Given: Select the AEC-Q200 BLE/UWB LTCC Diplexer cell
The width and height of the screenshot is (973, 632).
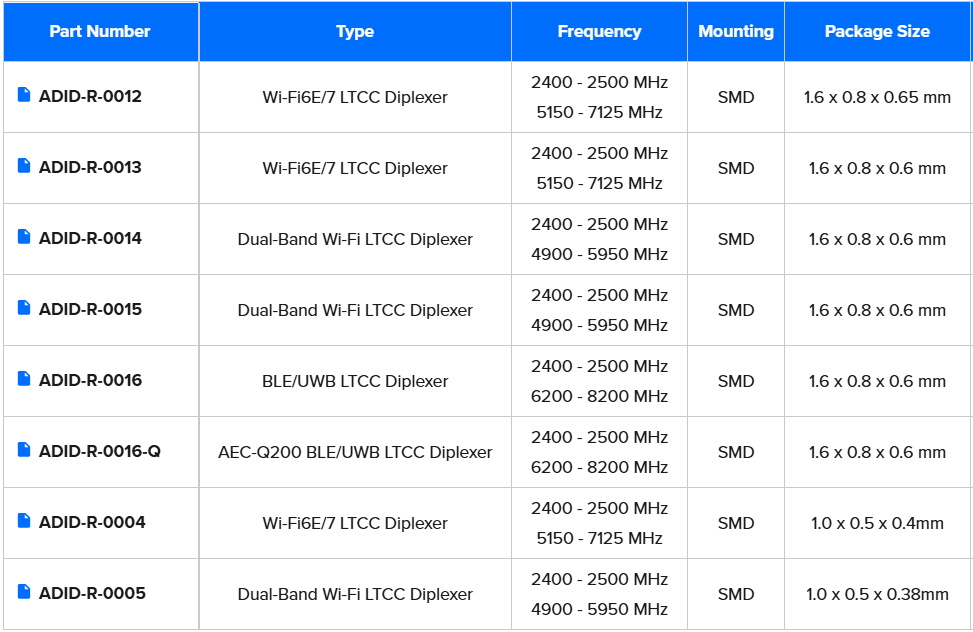Looking at the screenshot, I should (x=355, y=452).
